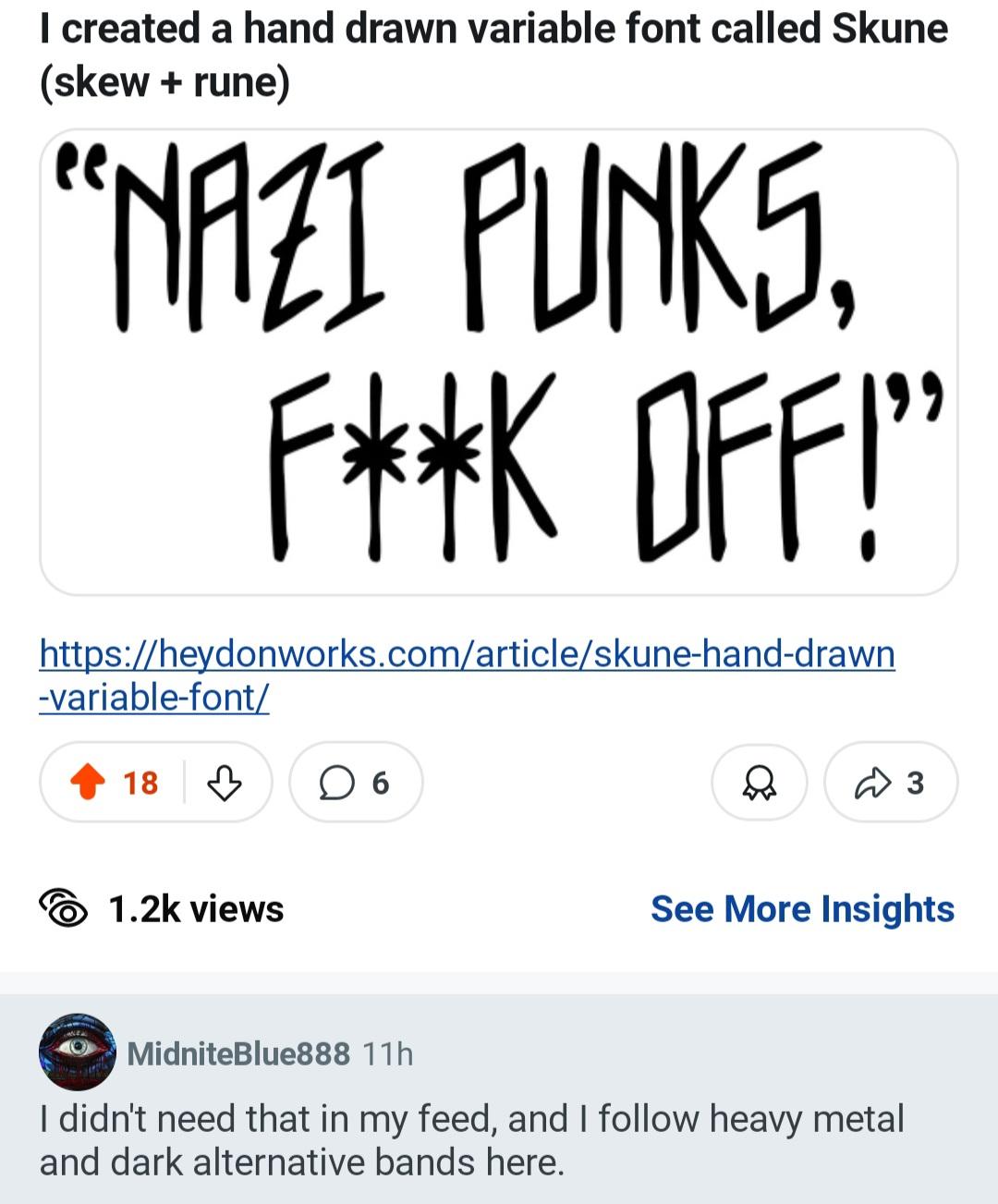This screenshot has height=1204, width=998.
Task: Tap the share count showing 3
Action: click(915, 784)
